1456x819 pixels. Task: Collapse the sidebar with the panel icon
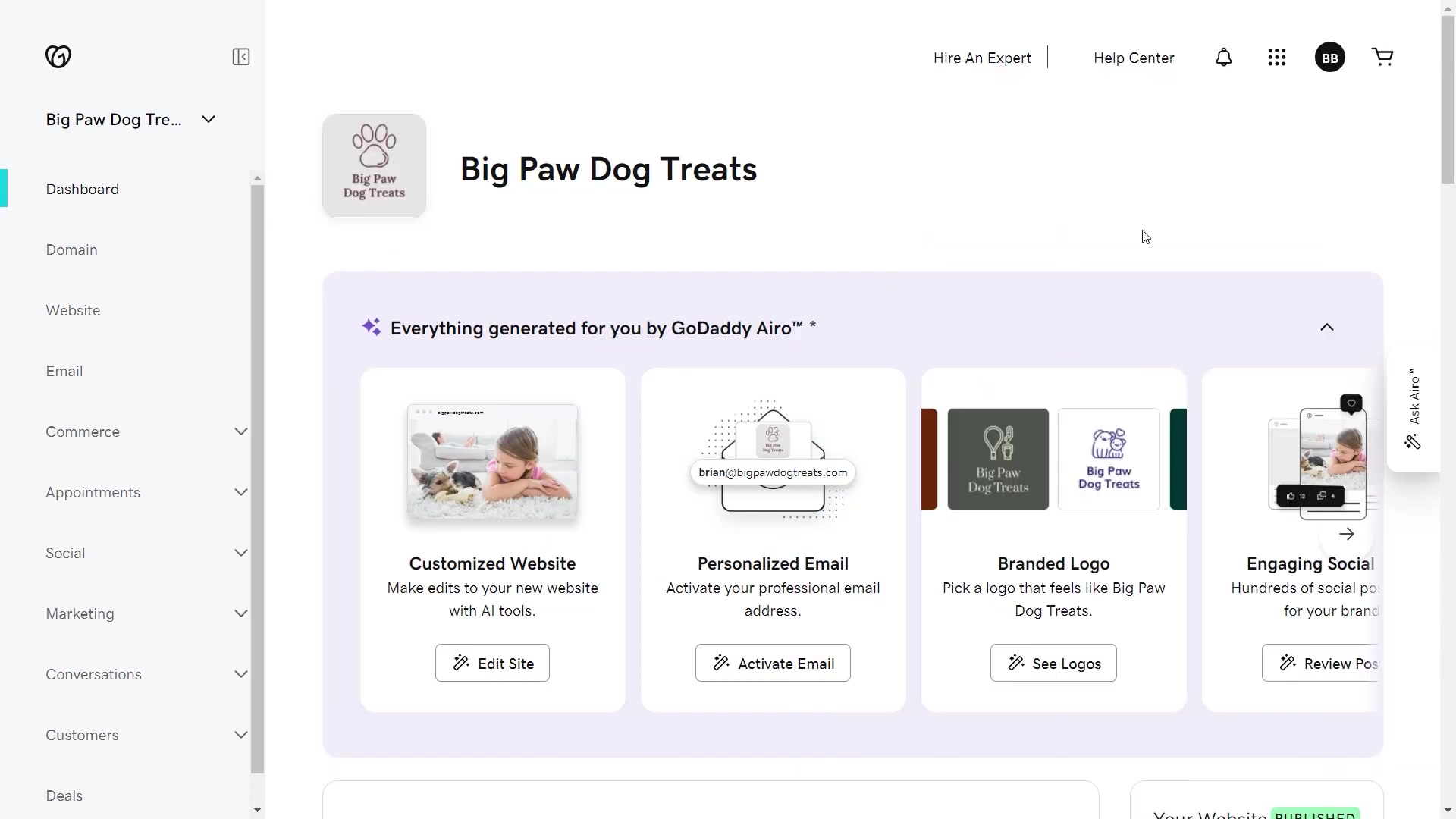click(241, 57)
